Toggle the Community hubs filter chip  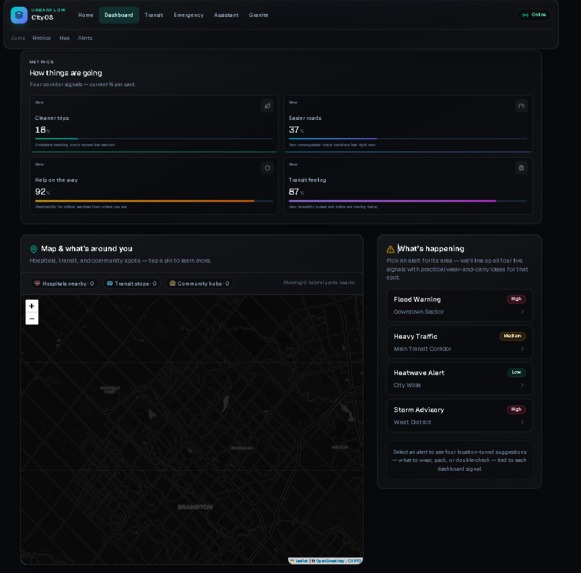[x=199, y=284]
